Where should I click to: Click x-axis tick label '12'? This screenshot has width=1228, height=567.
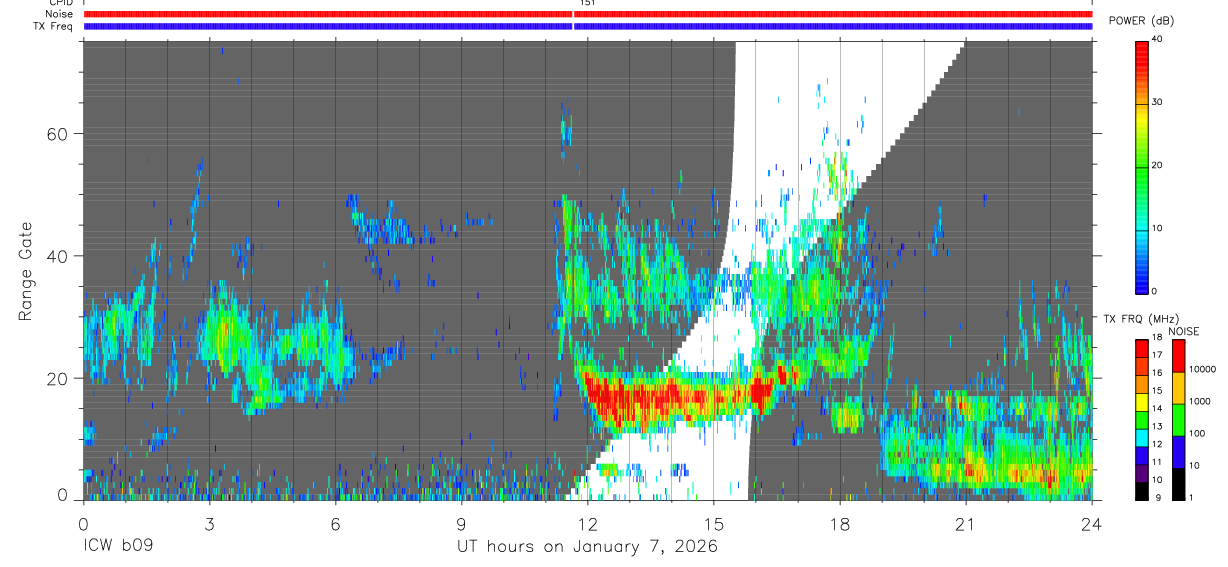pyautogui.click(x=588, y=524)
